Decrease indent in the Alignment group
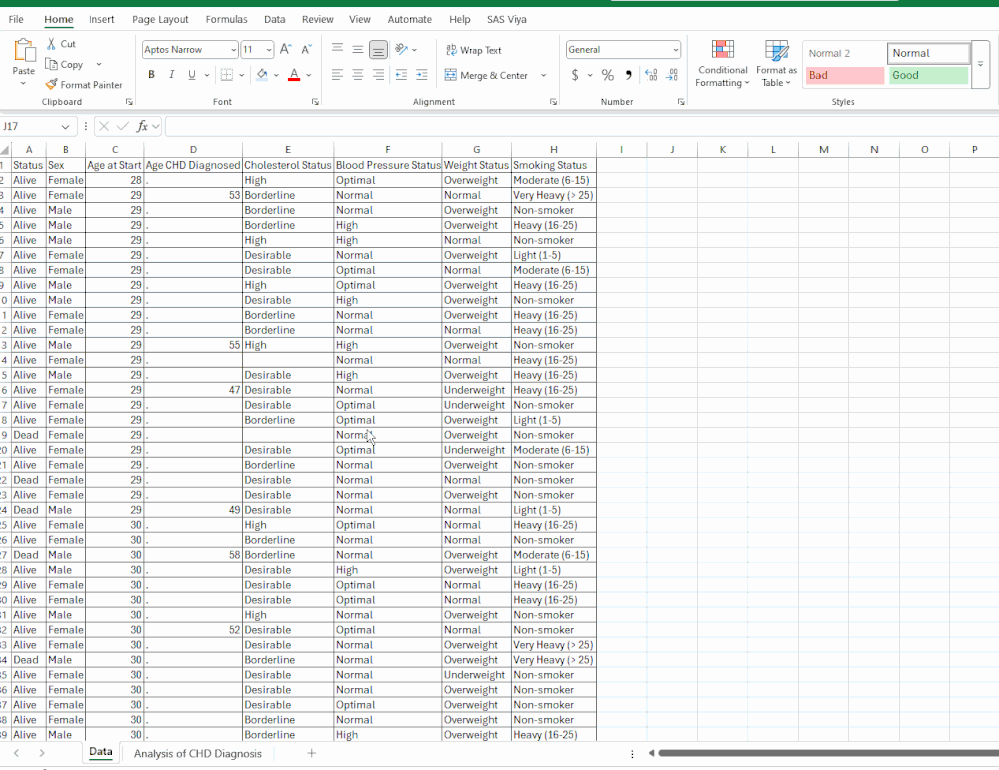The width and height of the screenshot is (999, 770). coord(401,75)
